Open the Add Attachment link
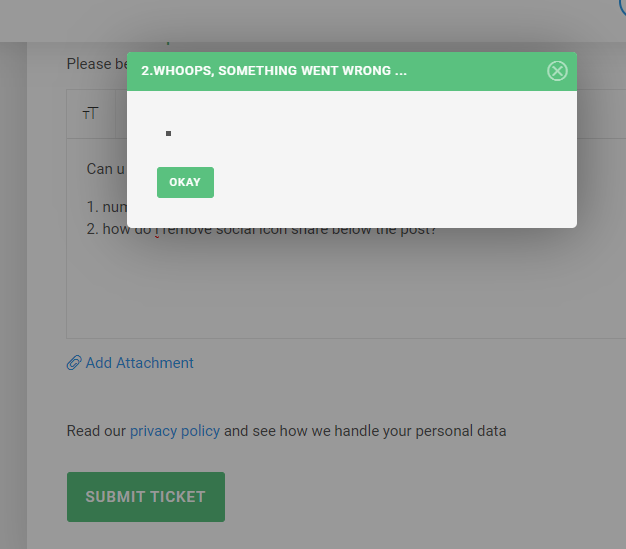This screenshot has width=626, height=549. 139,363
